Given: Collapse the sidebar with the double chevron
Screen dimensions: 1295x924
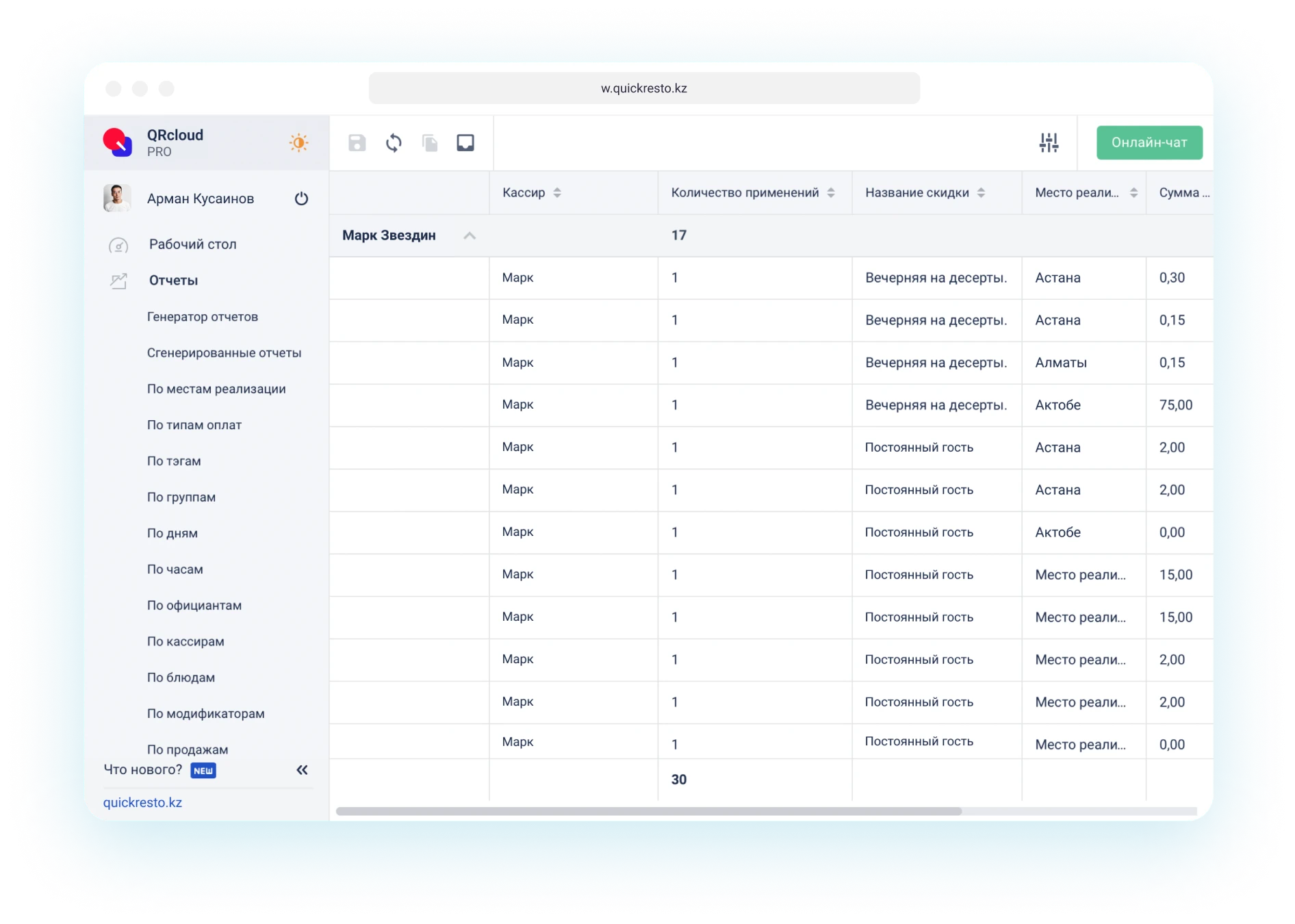Looking at the screenshot, I should (302, 770).
